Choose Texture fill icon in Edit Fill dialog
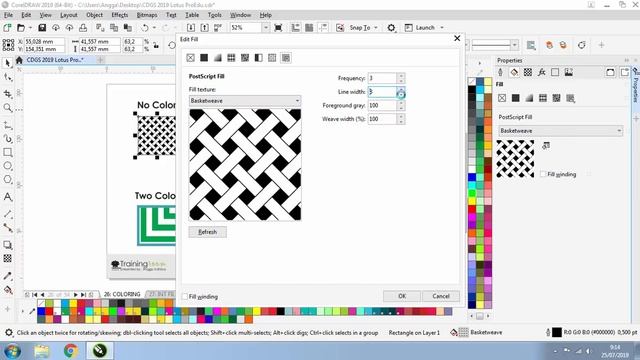This screenshot has width=640, height=360. 272,58
